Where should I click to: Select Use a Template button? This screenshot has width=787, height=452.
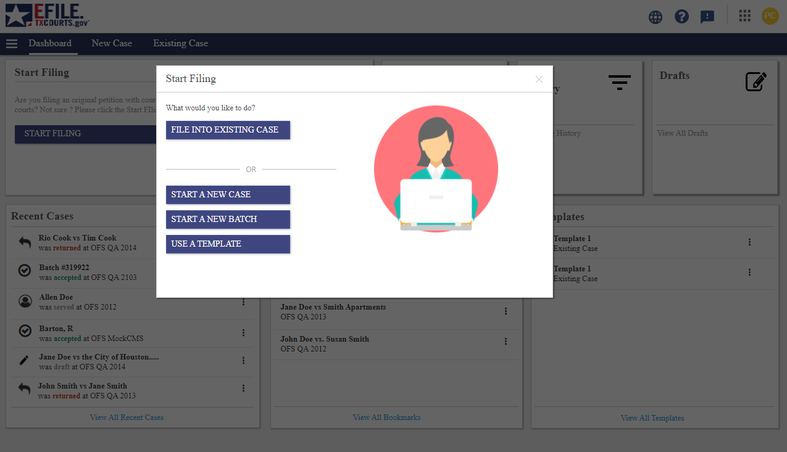(x=228, y=244)
